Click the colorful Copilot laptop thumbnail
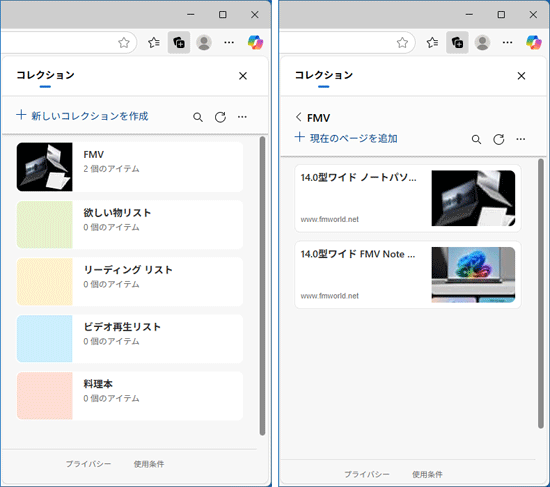This screenshot has width=550, height=487. click(x=473, y=275)
